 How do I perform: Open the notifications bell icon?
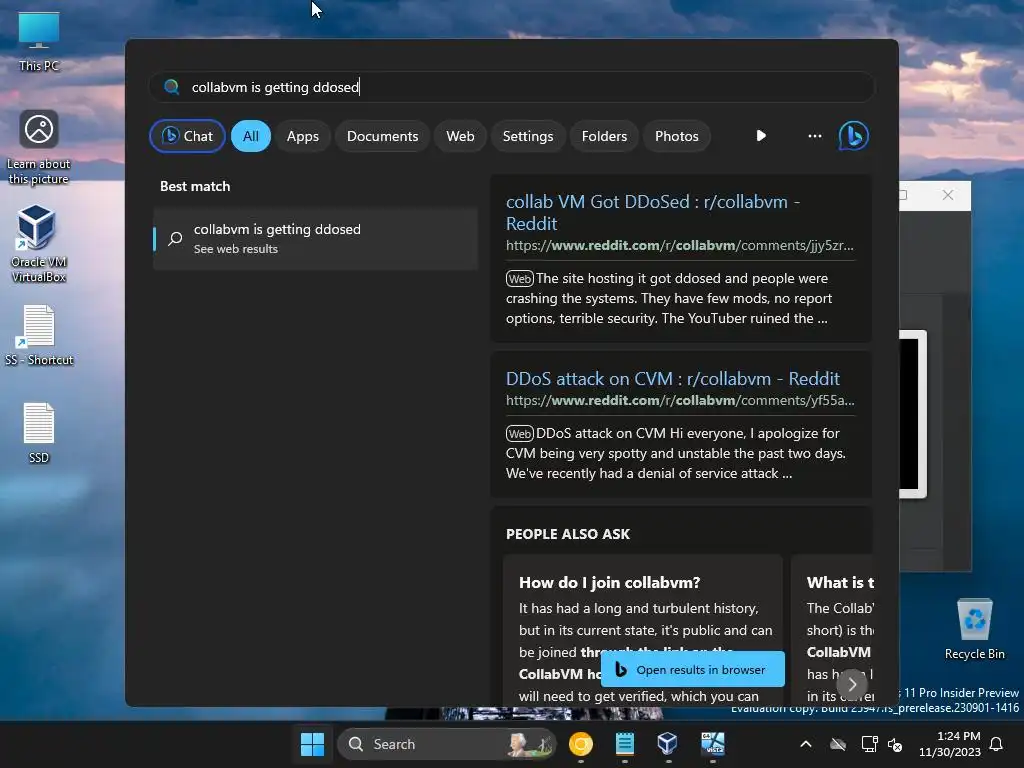tap(997, 744)
